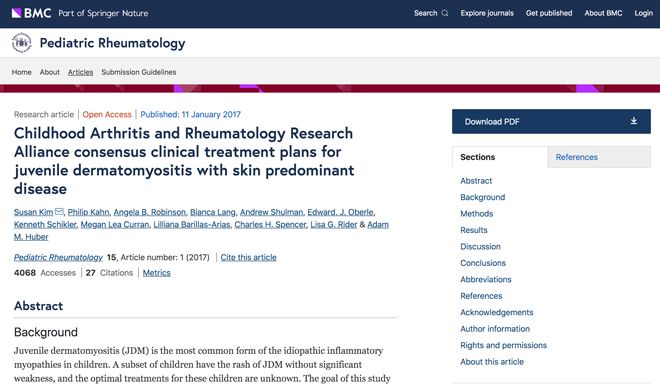Viewport: 660px width, 384px height.
Task: Open author Edward J. Oberle's details
Action: pos(340,212)
